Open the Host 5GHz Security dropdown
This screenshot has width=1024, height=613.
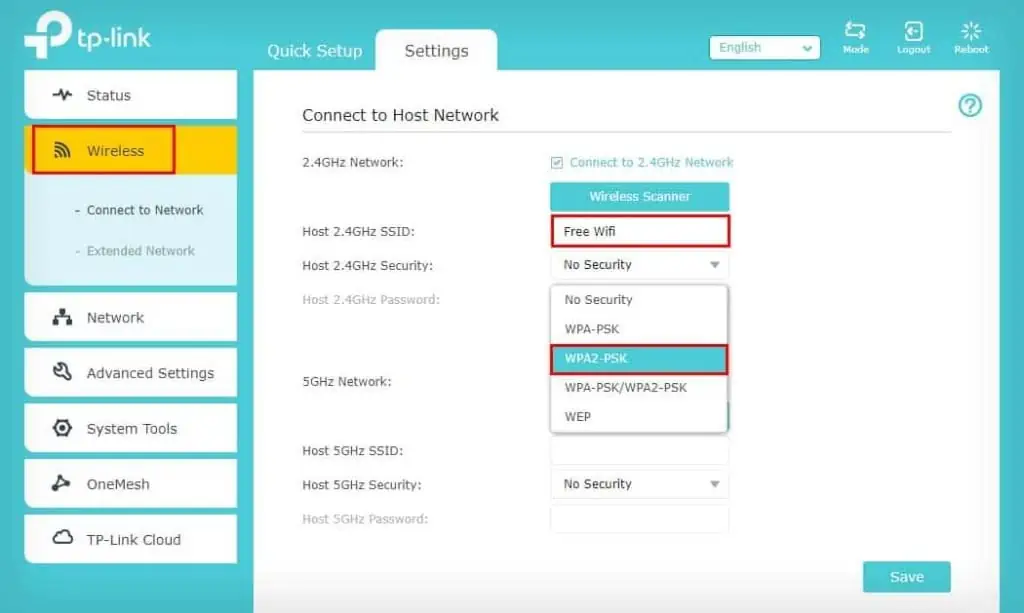pyautogui.click(x=638, y=484)
